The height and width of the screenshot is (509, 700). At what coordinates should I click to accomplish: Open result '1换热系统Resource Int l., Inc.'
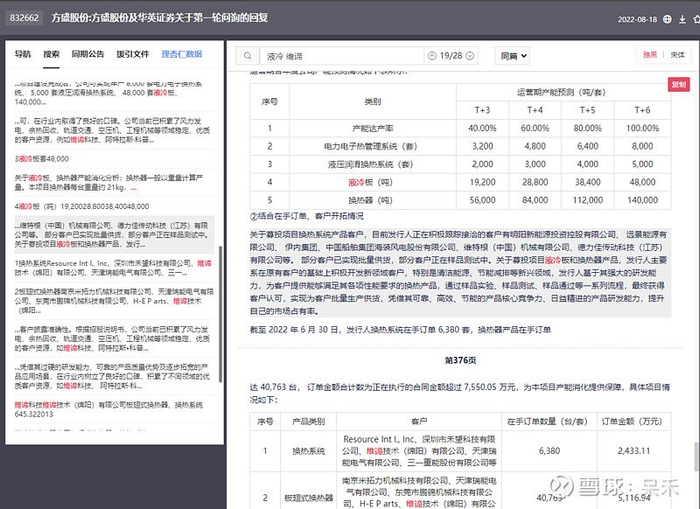[x=113, y=268]
